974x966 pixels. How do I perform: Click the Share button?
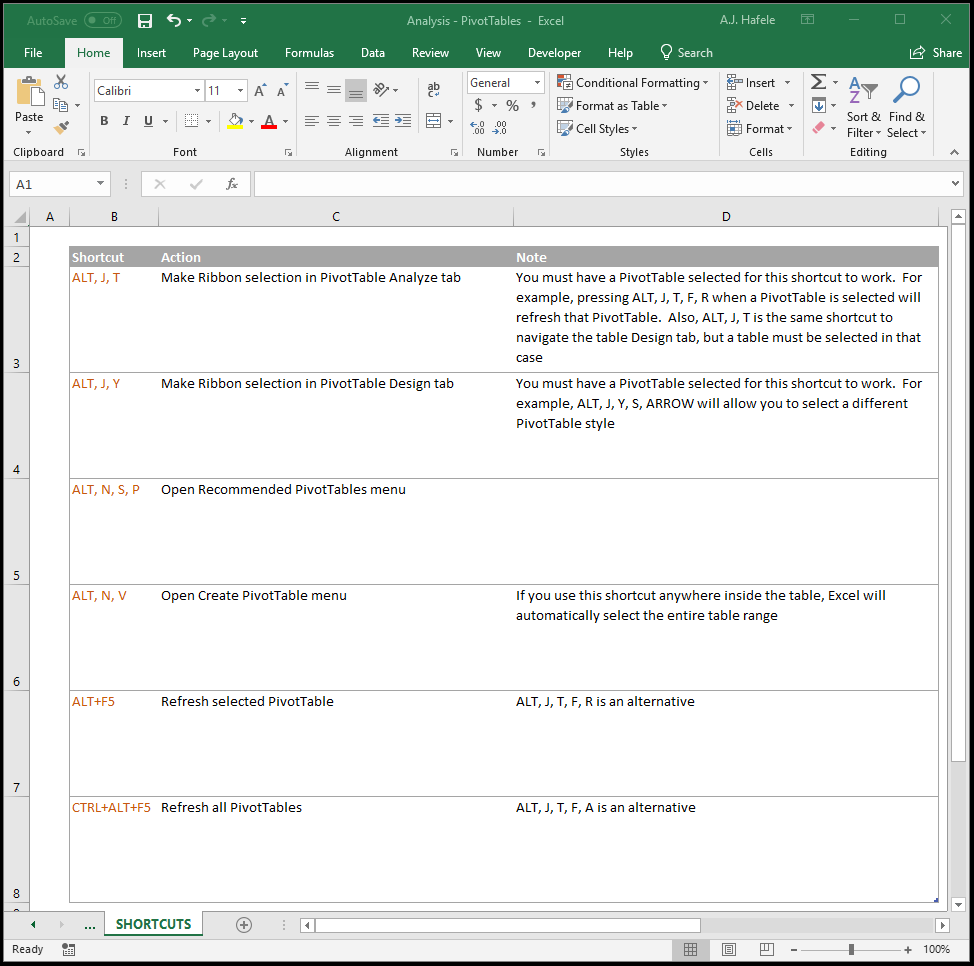935,53
